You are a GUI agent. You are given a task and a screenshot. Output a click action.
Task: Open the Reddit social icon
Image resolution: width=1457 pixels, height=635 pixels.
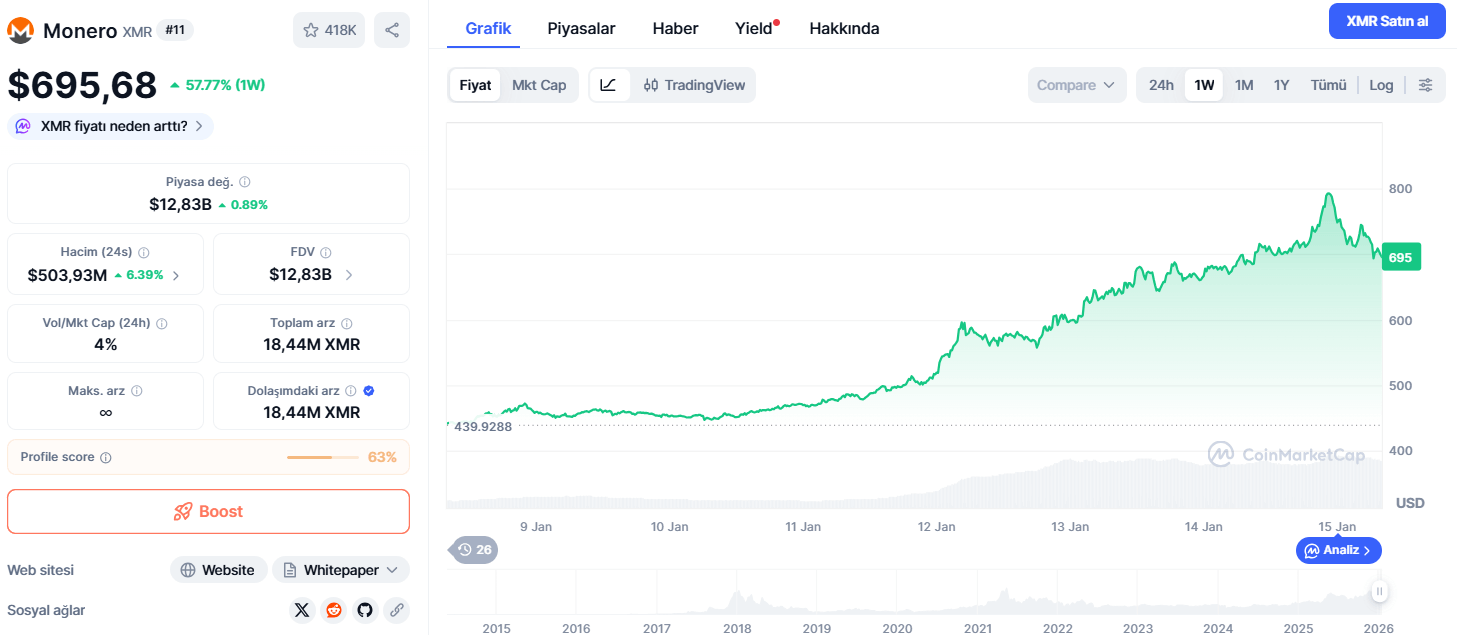pos(334,610)
